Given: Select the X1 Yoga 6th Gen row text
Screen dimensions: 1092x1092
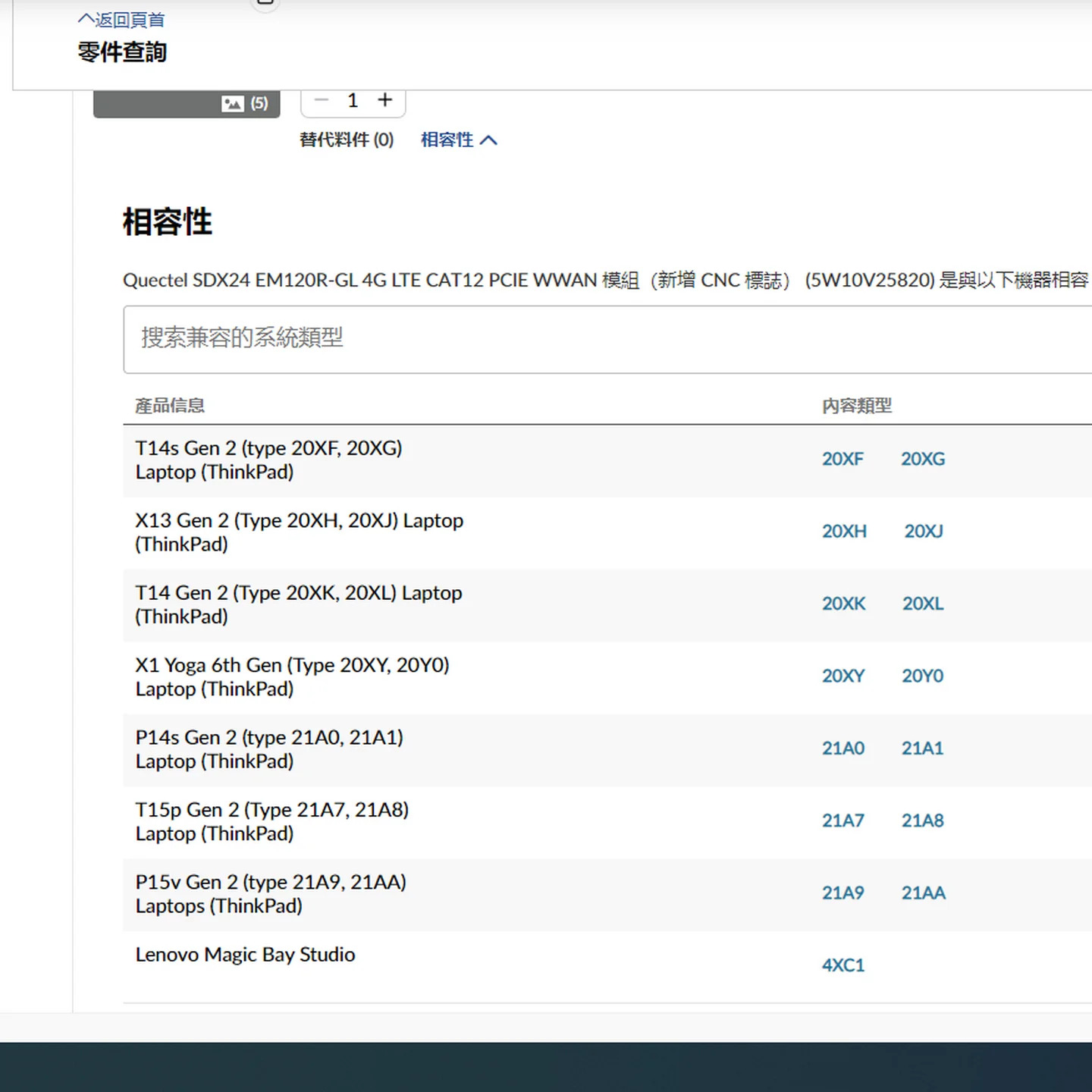Looking at the screenshot, I should (292, 677).
